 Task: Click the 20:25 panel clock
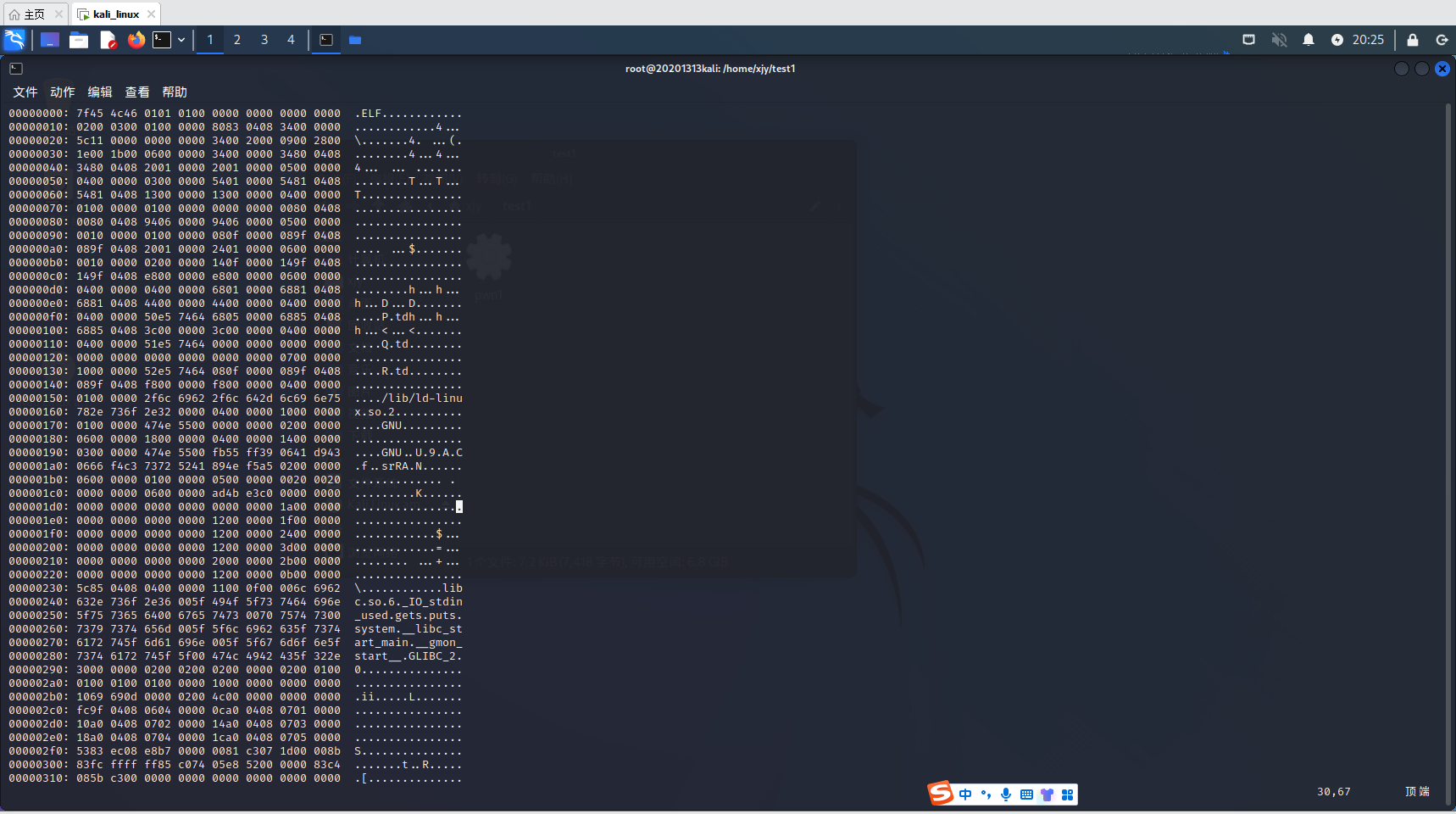(x=1368, y=40)
